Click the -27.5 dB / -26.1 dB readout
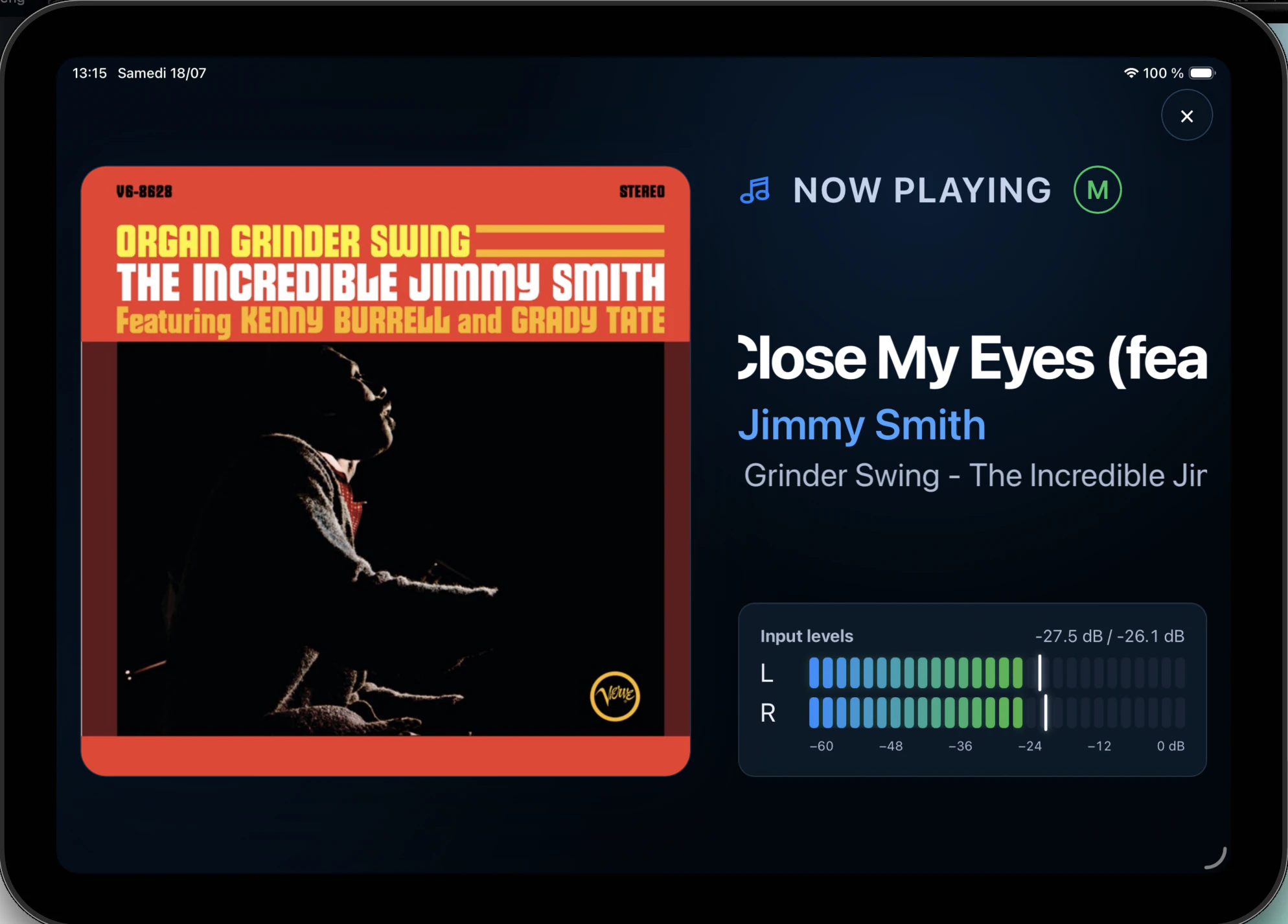 click(1110, 636)
